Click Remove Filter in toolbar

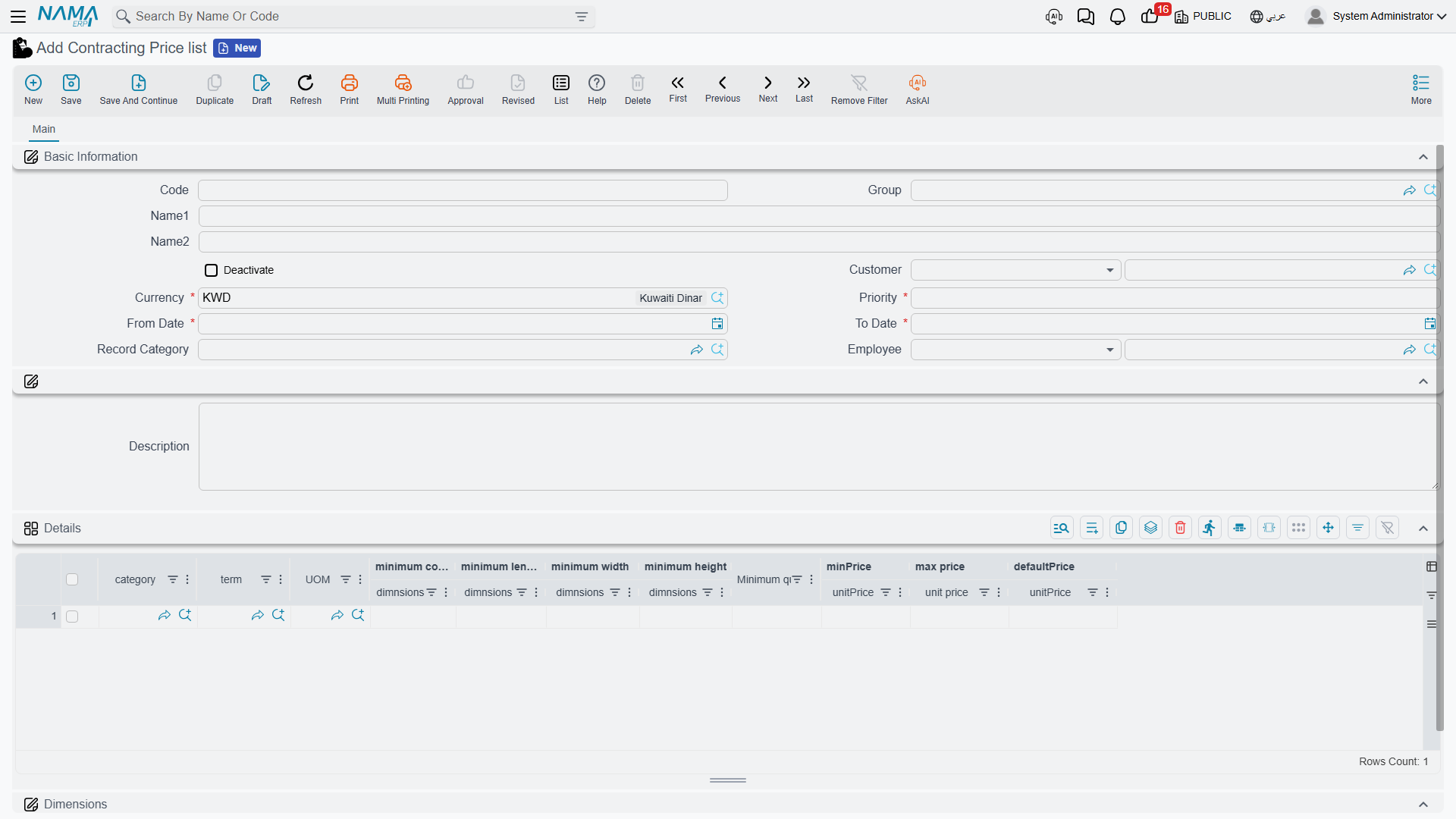point(859,89)
